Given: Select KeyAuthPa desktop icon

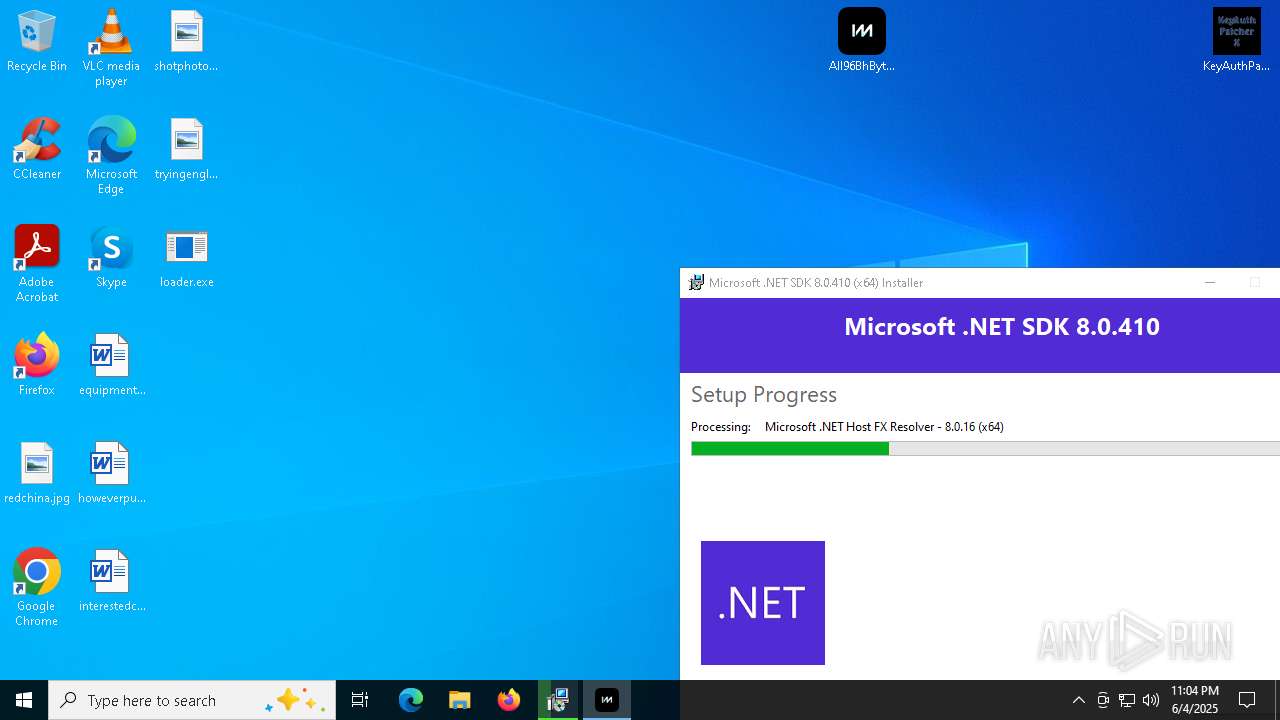Looking at the screenshot, I should coord(1236,41).
